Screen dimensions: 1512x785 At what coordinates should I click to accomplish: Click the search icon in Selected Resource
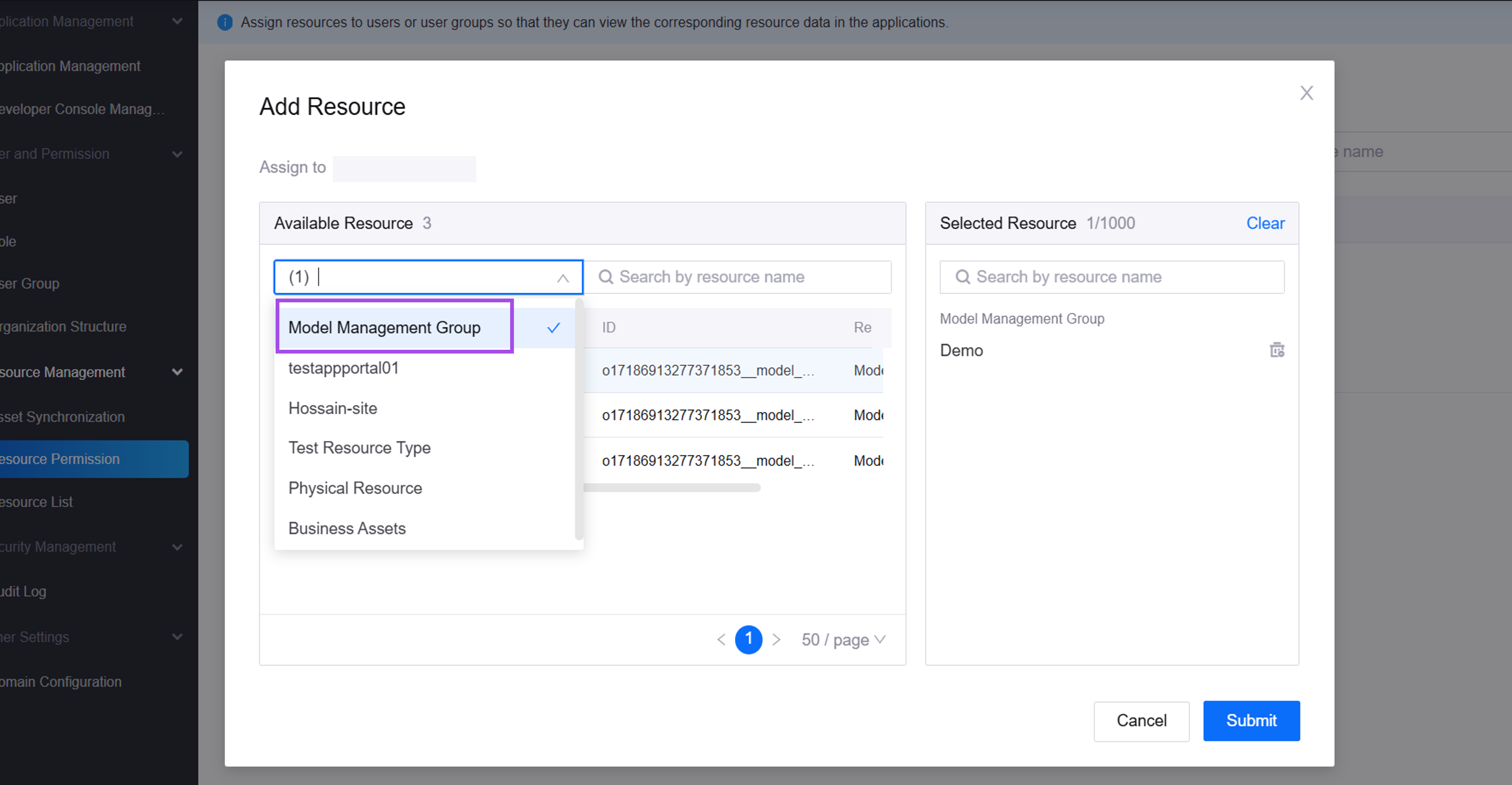tap(962, 277)
